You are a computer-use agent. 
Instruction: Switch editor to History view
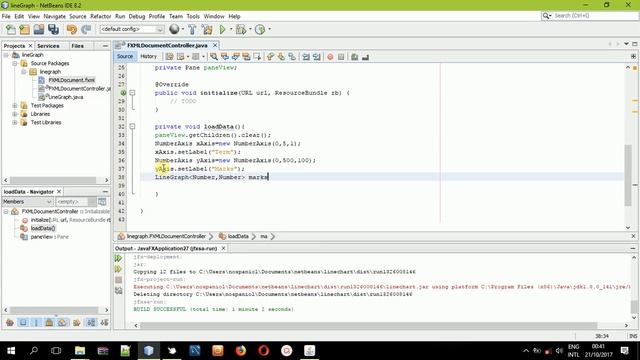click(x=148, y=56)
